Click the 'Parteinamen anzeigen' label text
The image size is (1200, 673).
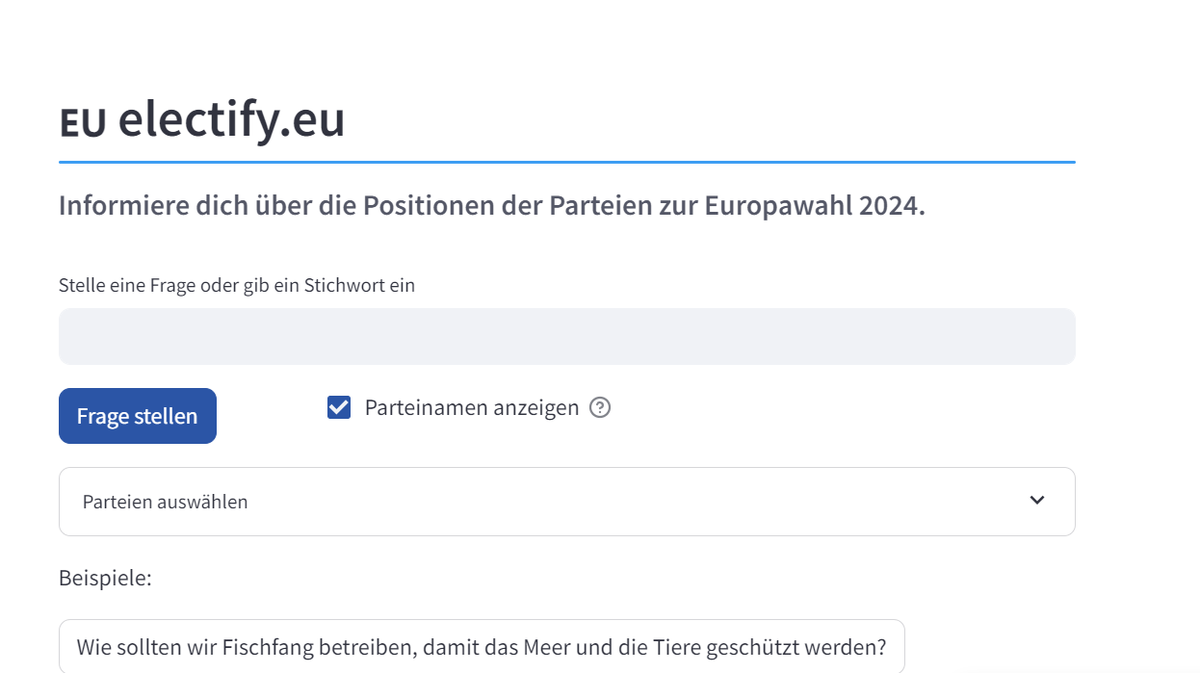coord(472,408)
